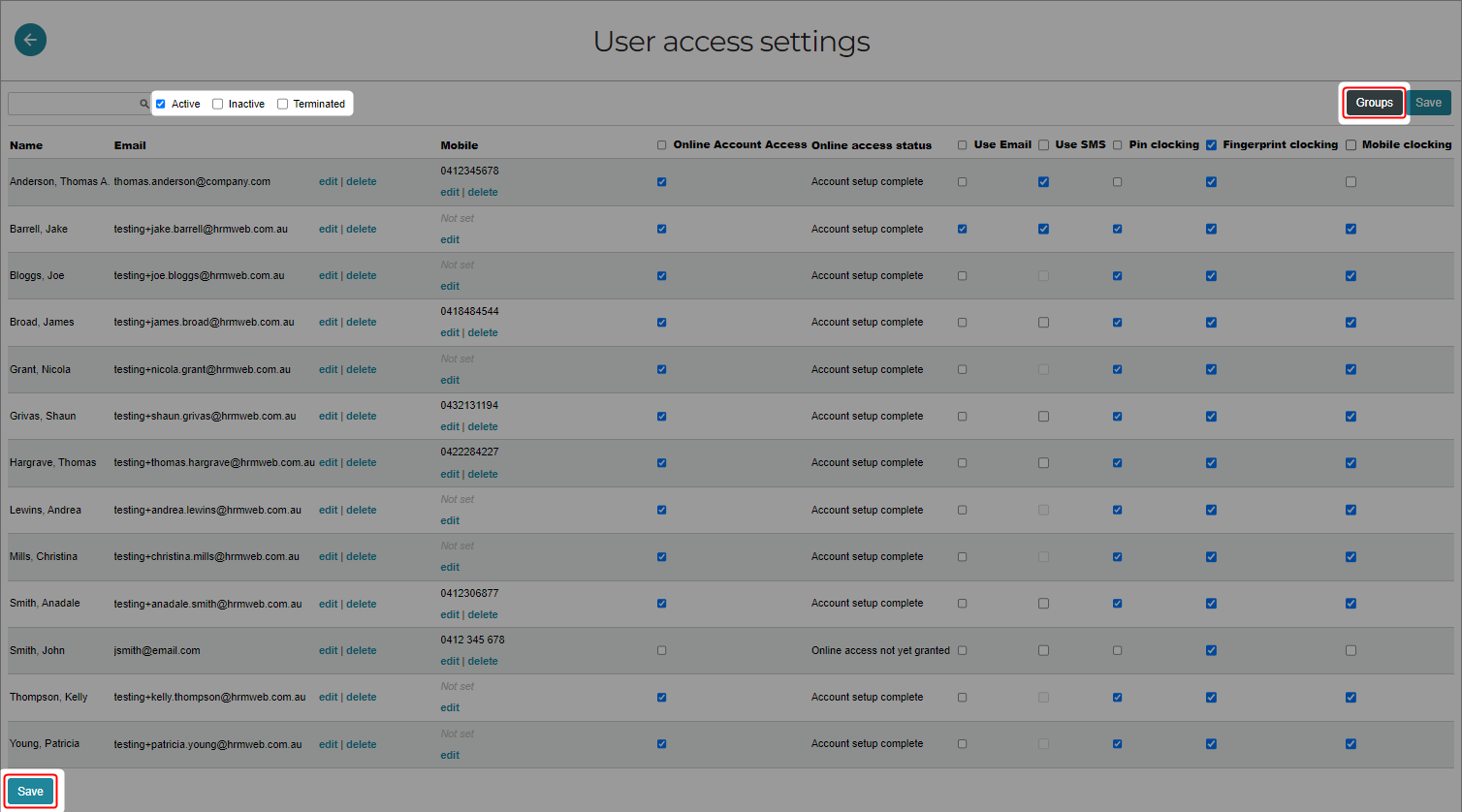Image resolution: width=1462 pixels, height=812 pixels.
Task: Click name Hargrave, Thomas
Action: point(53,463)
